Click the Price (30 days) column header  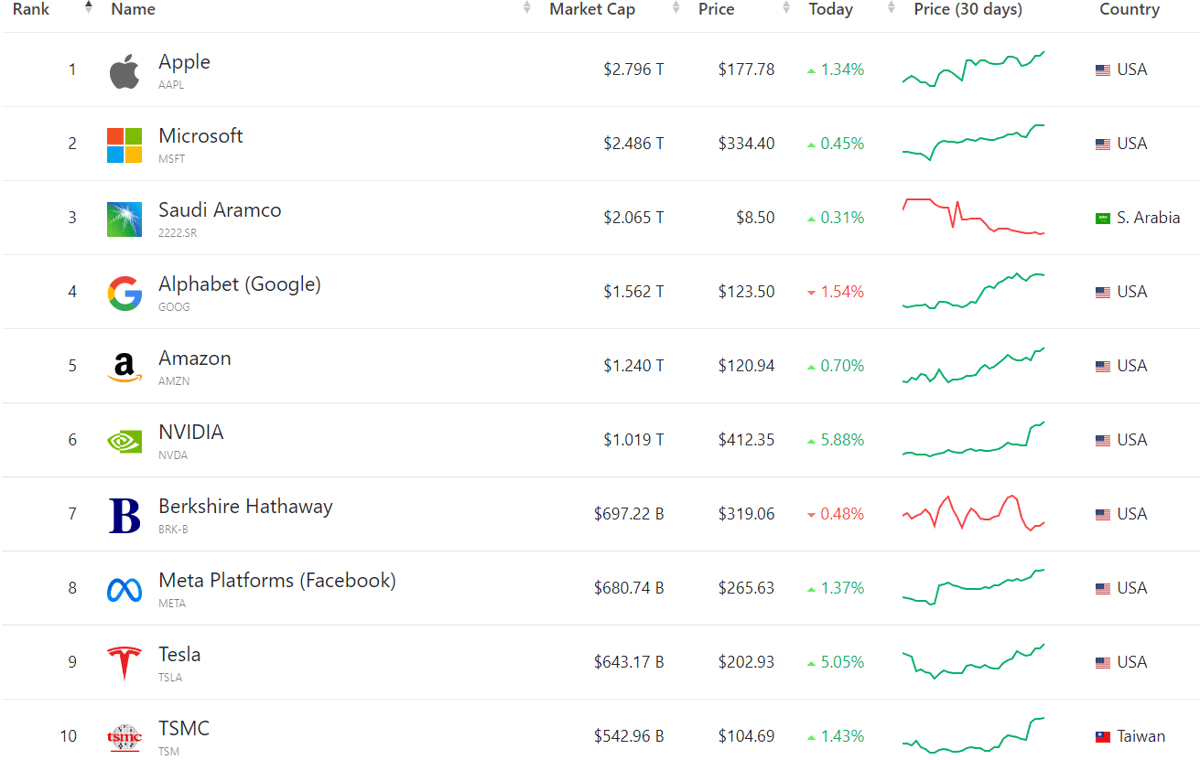(968, 10)
